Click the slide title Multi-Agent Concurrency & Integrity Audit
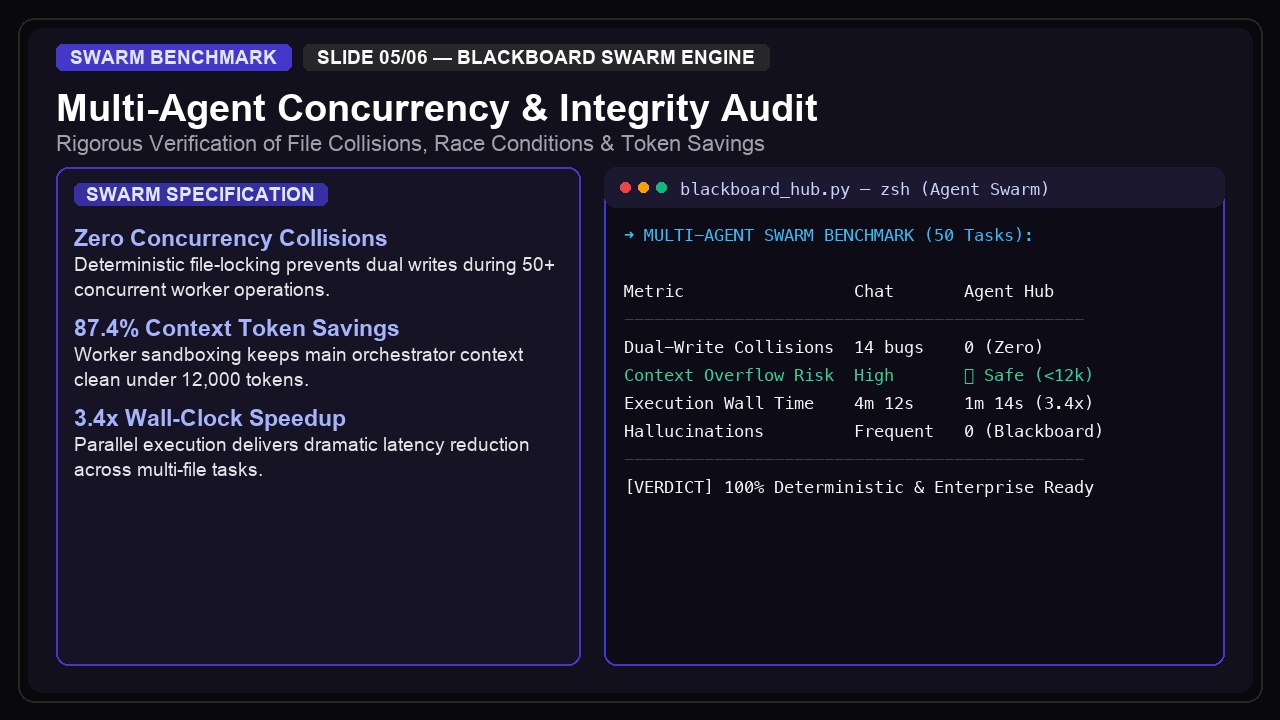Screen dimensions: 1280x720 [x=437, y=108]
